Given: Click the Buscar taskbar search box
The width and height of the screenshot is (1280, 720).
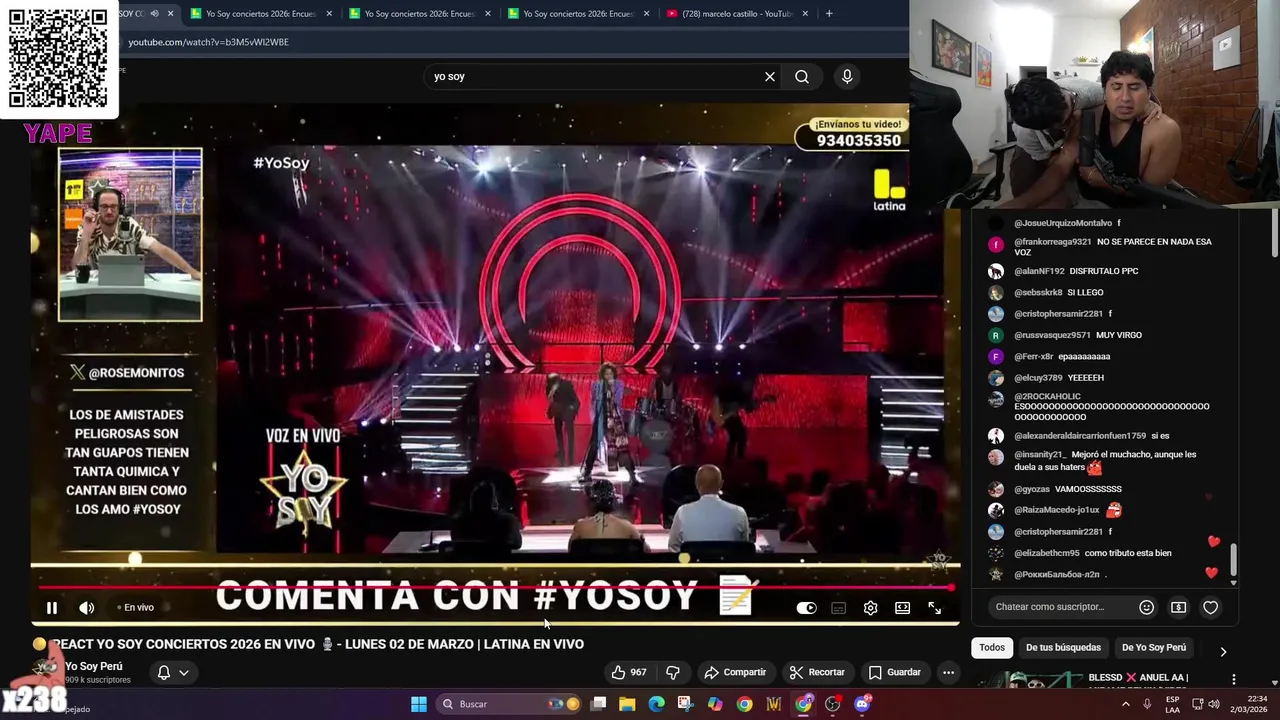Looking at the screenshot, I should click(510, 704).
